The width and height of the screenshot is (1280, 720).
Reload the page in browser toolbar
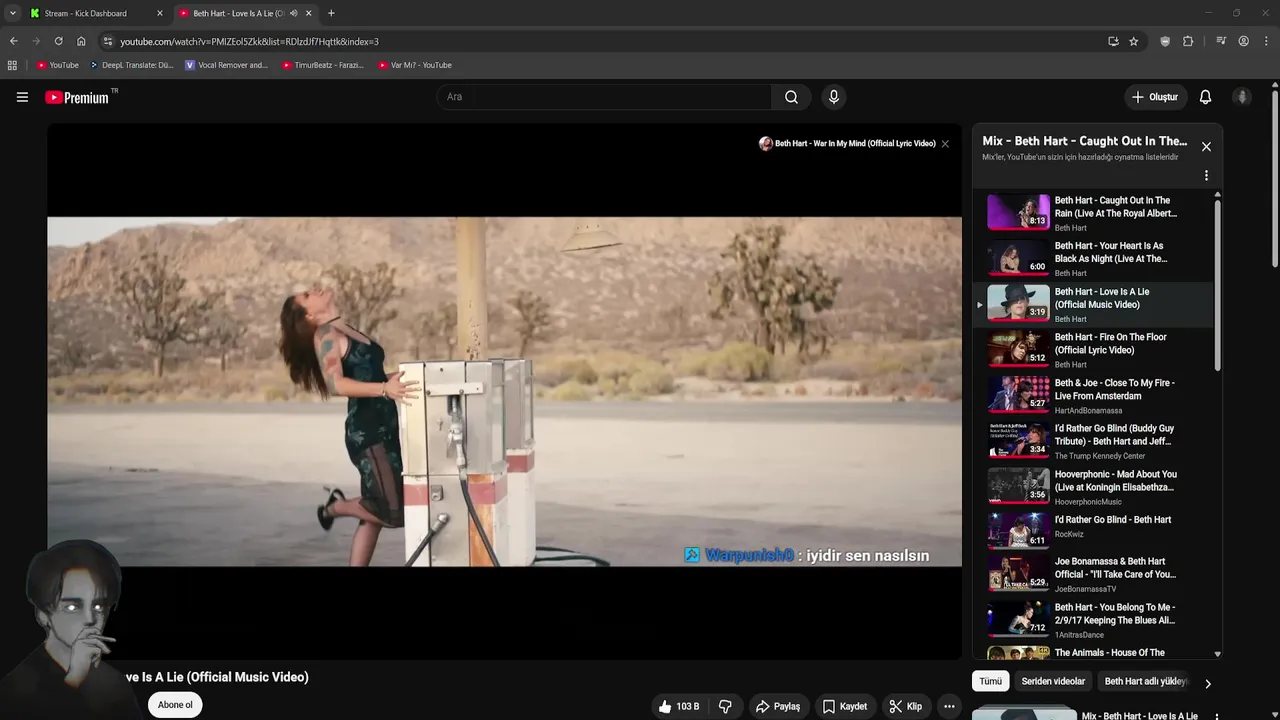58,41
